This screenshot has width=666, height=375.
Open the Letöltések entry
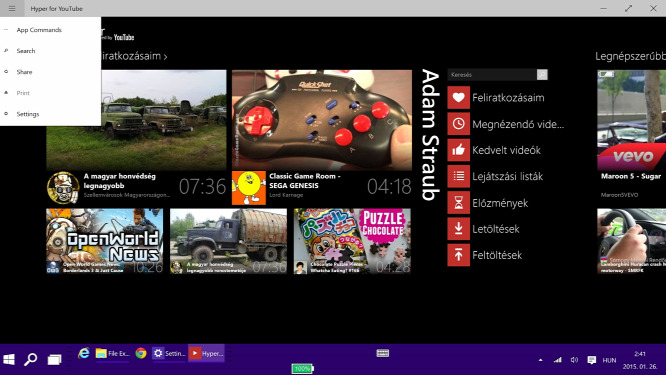point(496,229)
